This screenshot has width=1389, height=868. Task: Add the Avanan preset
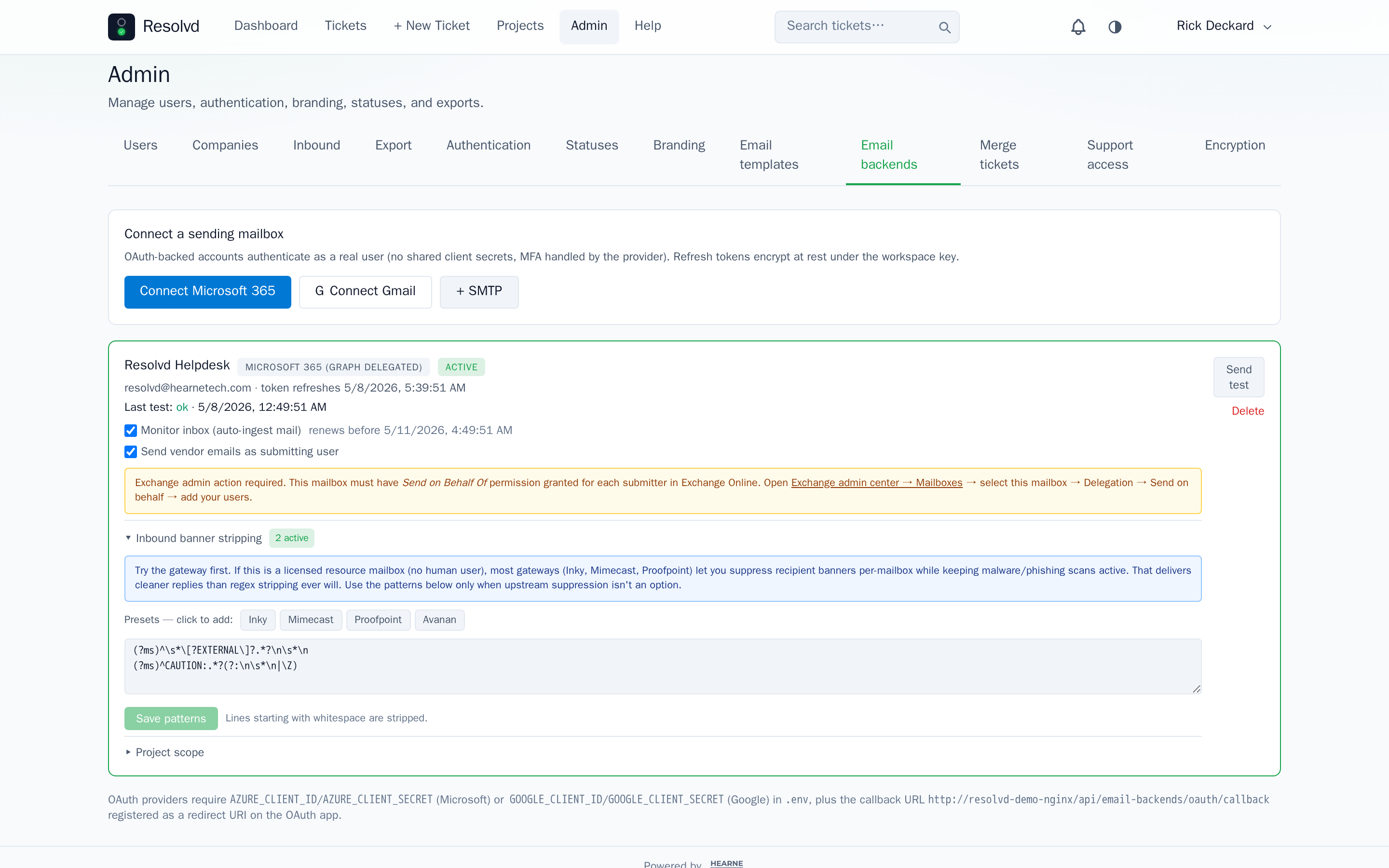tap(439, 620)
